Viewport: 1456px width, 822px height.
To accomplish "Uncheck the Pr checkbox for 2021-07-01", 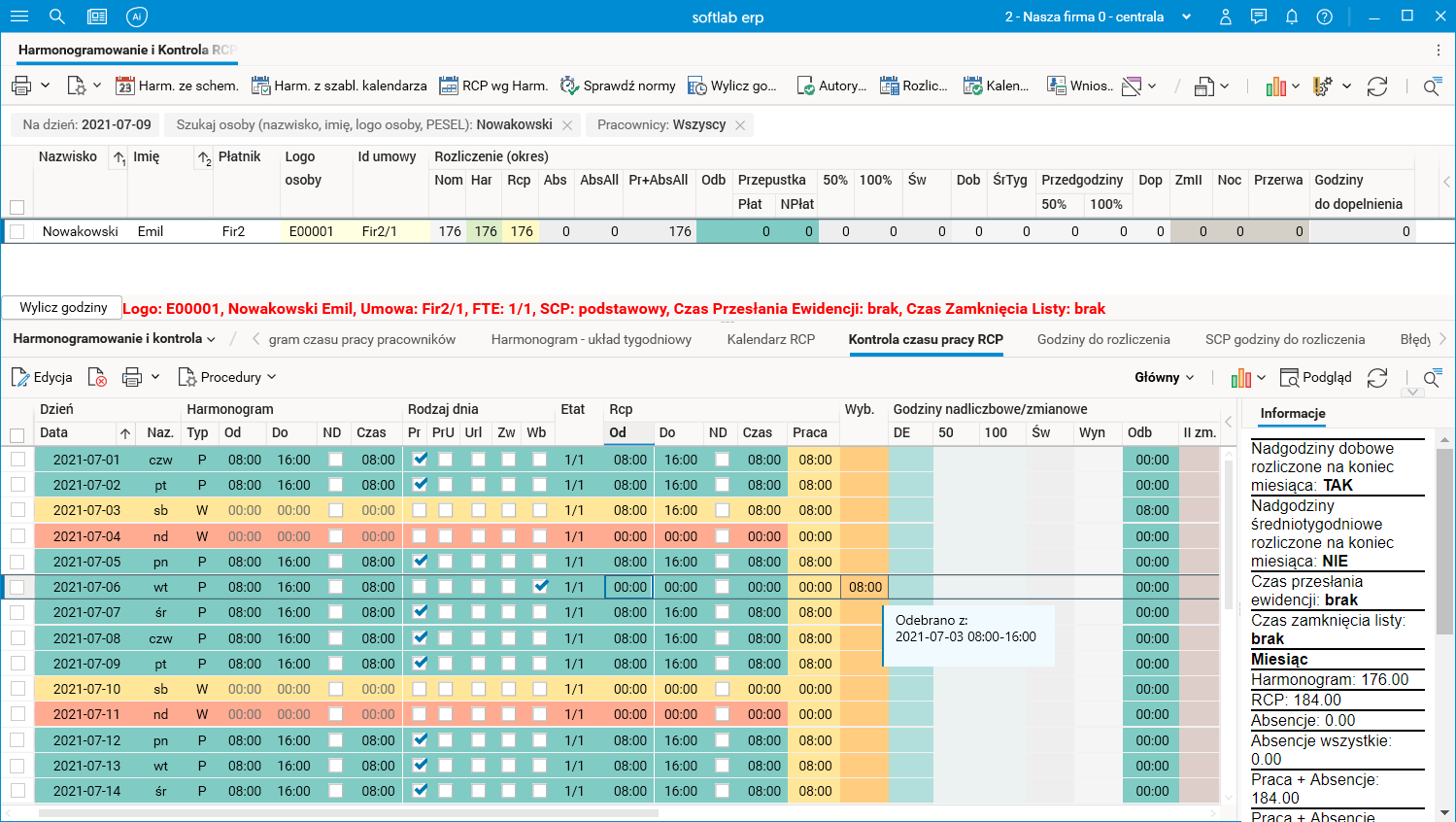I will 420,459.
